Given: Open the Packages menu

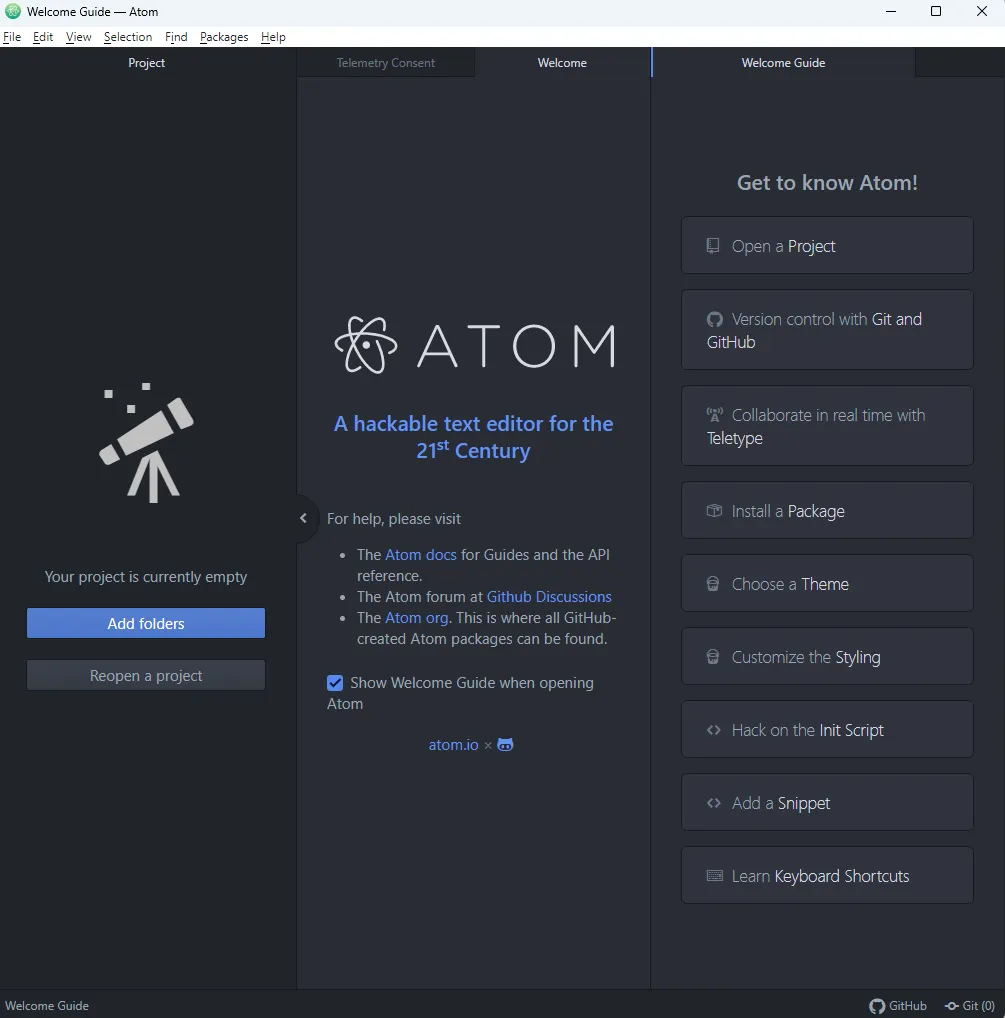Looking at the screenshot, I should tap(223, 37).
